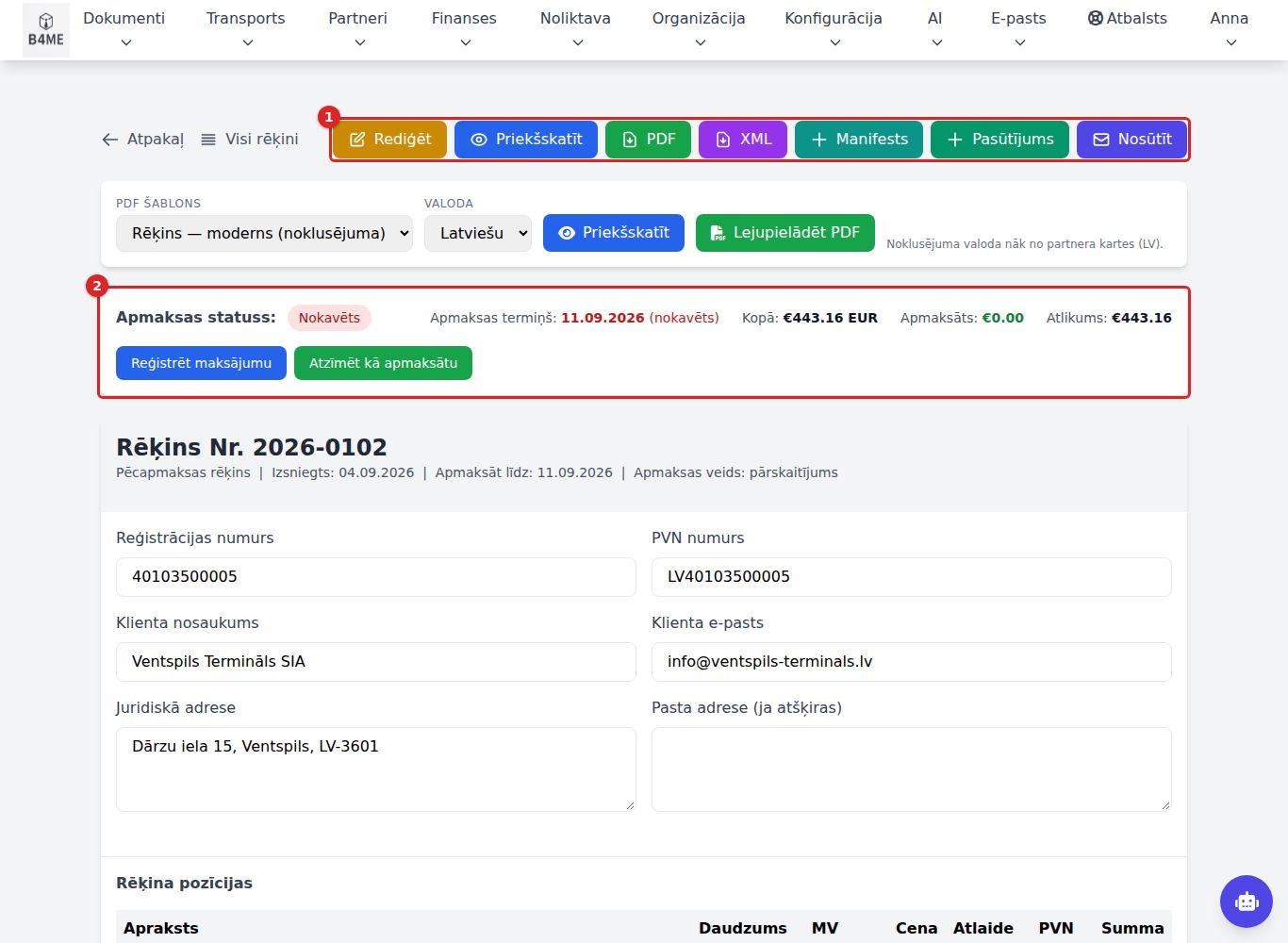This screenshot has height=943, width=1288.
Task: Expand the Dokumenti menu
Action: click(x=124, y=29)
